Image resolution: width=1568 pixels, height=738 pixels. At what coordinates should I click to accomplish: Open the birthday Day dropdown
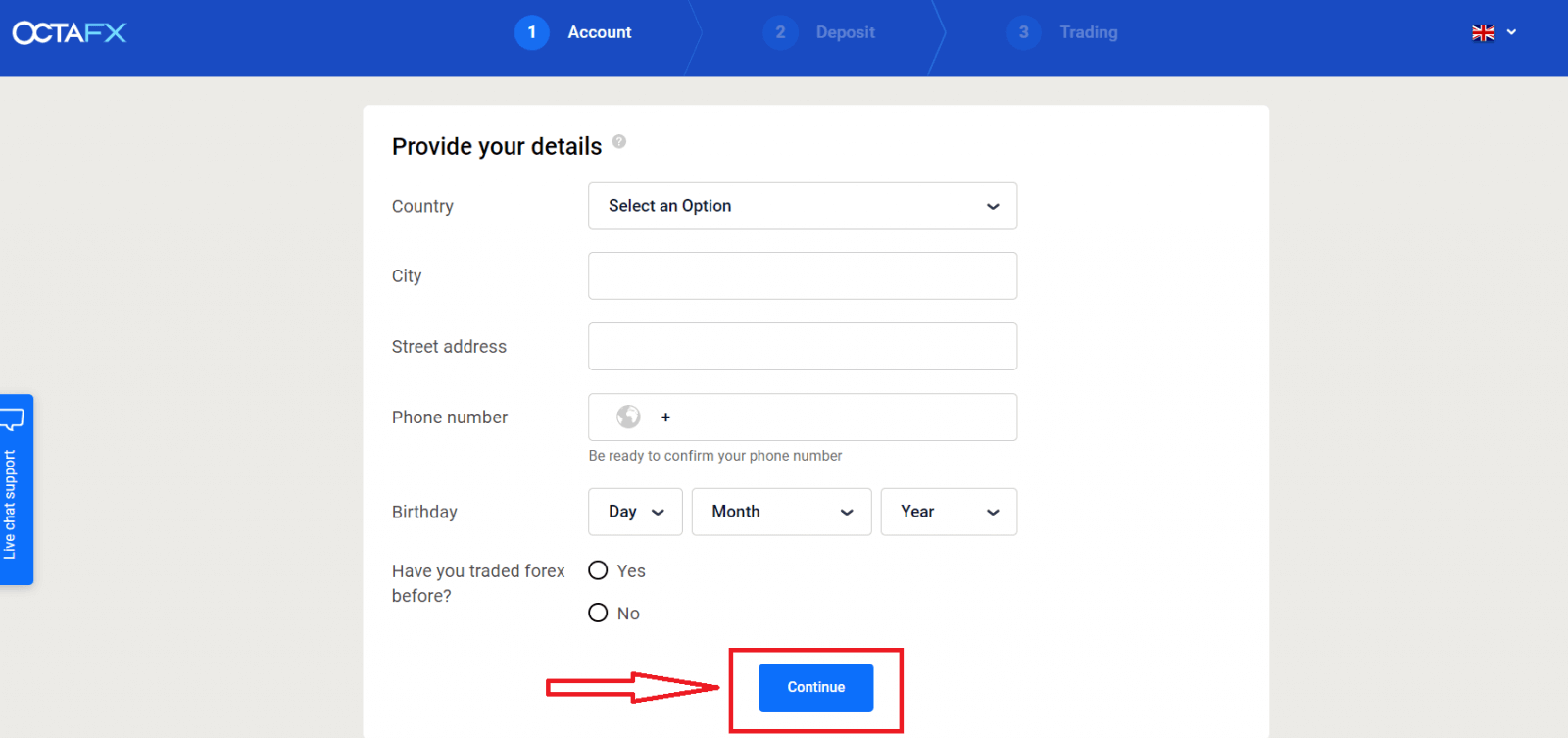tap(635, 512)
